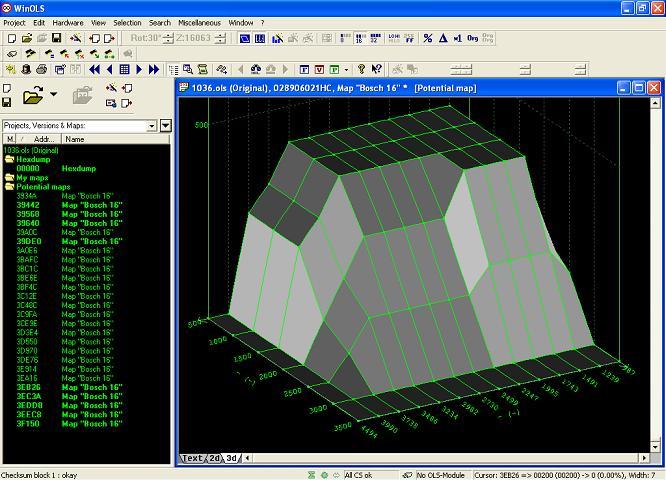
Task: Click the export file icon in top toolbar
Action: click(109, 39)
